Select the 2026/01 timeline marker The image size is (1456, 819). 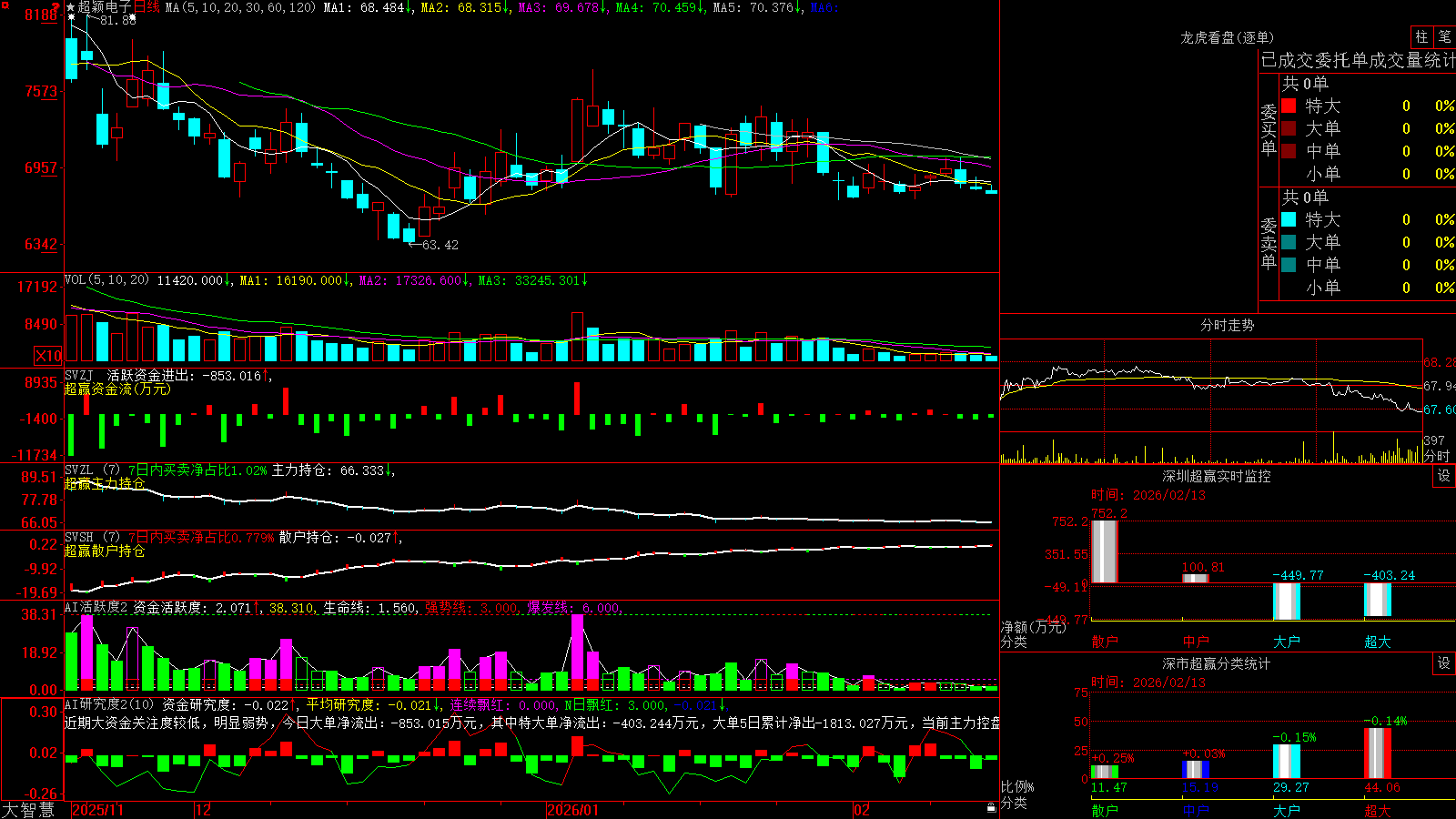(x=572, y=810)
